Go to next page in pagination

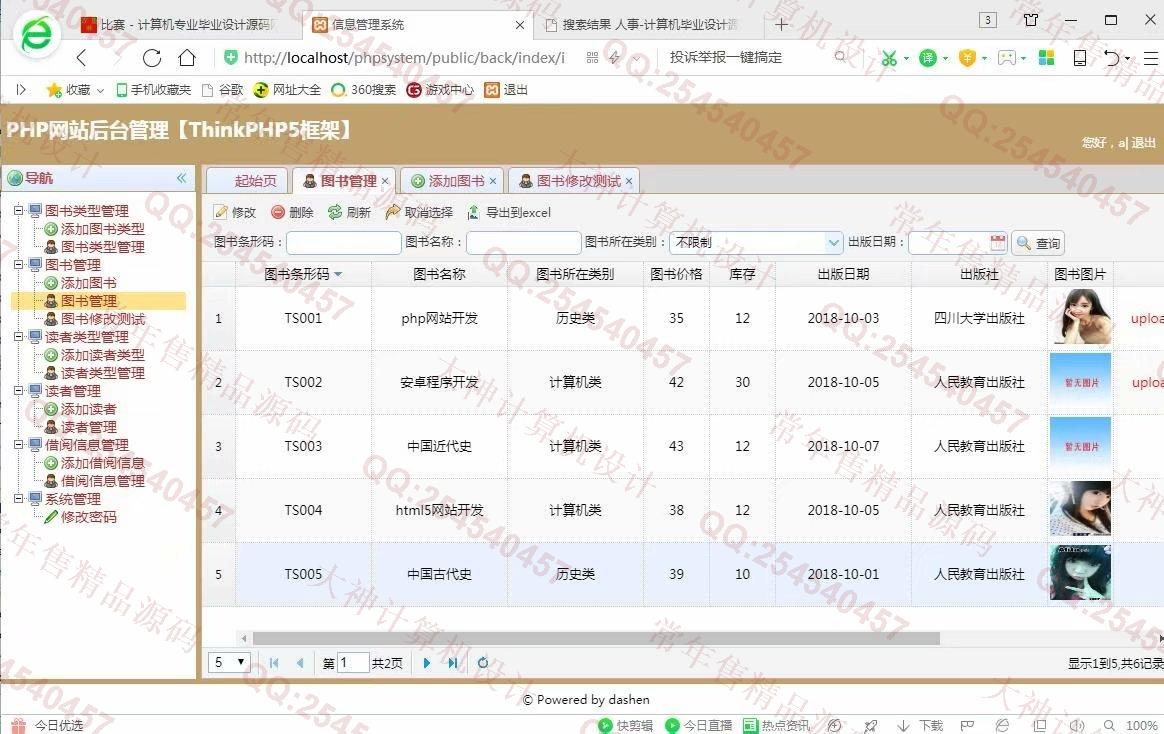pos(427,662)
